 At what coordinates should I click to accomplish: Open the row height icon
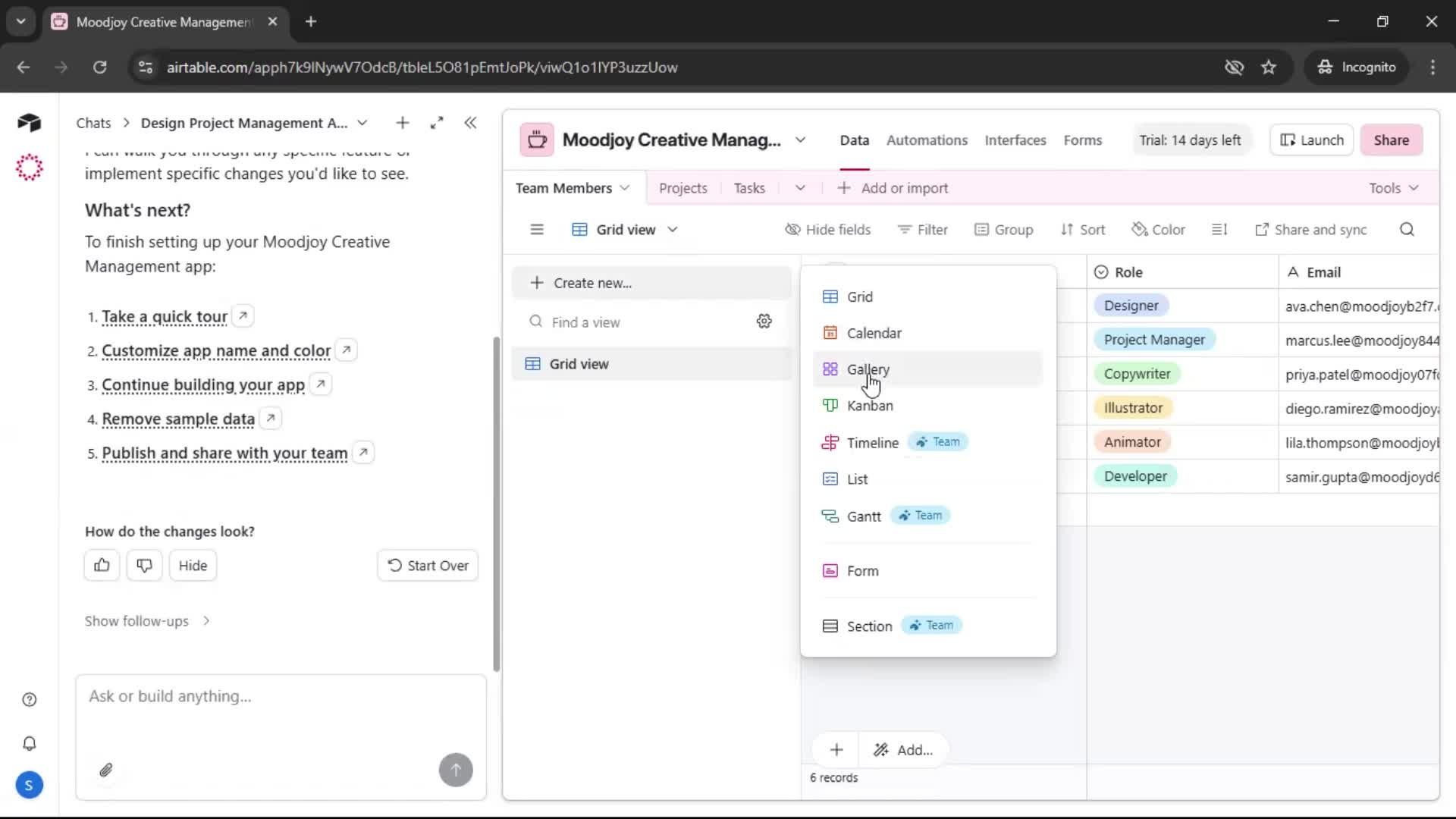pos(1219,230)
